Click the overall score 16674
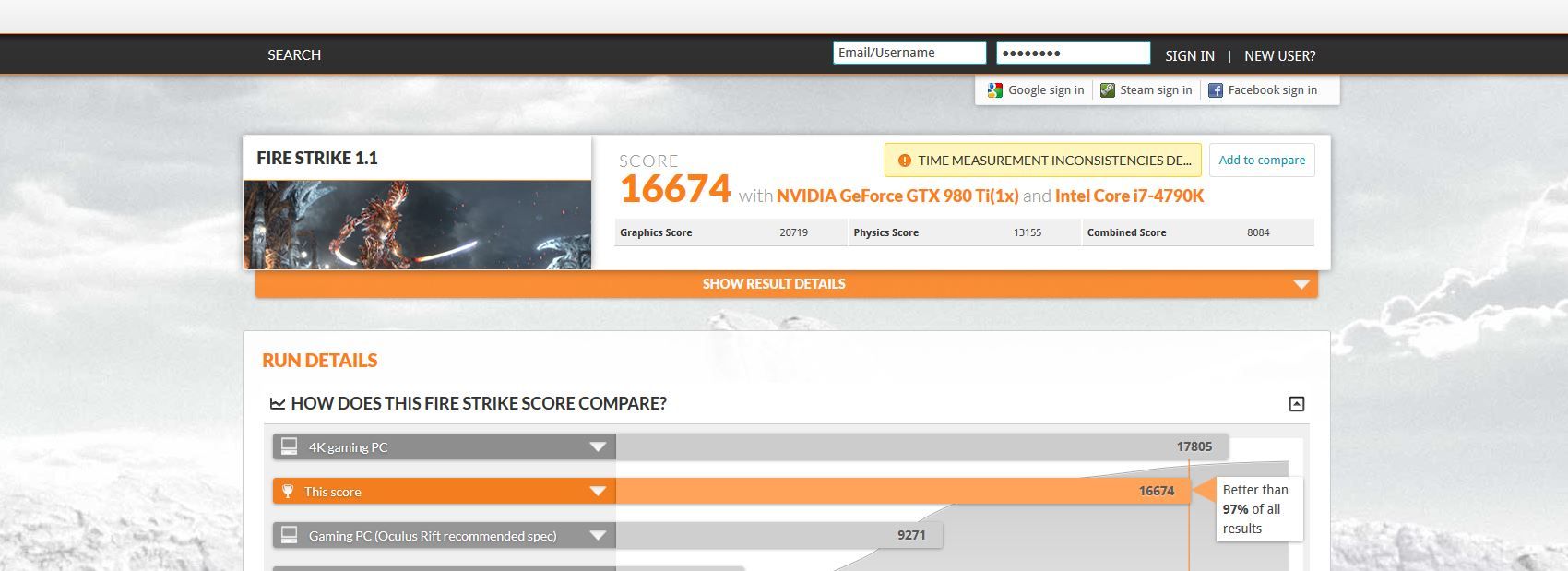The height and width of the screenshot is (571, 1568). 675,189
